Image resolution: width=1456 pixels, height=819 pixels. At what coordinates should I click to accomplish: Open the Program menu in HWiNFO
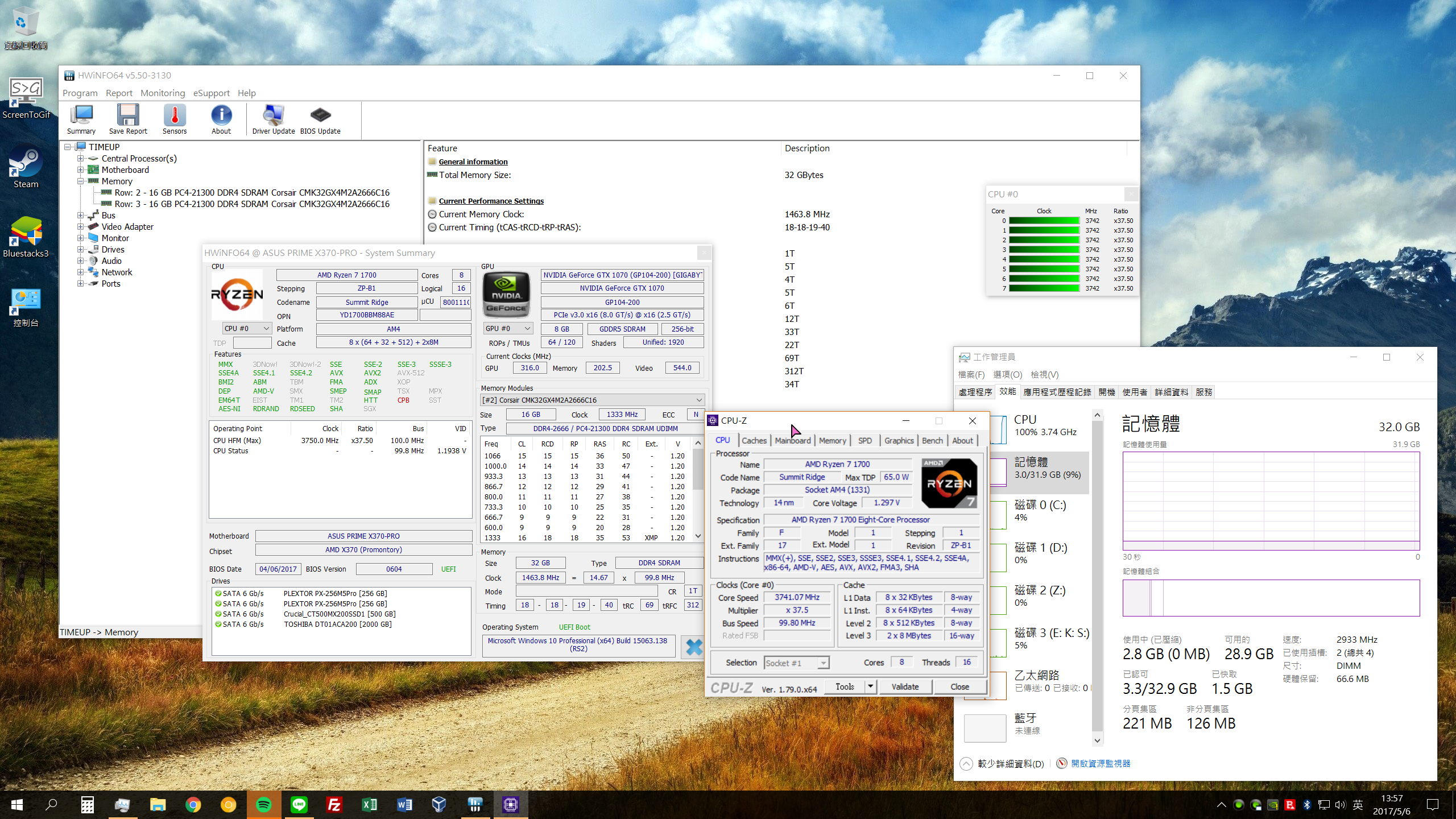tap(80, 93)
